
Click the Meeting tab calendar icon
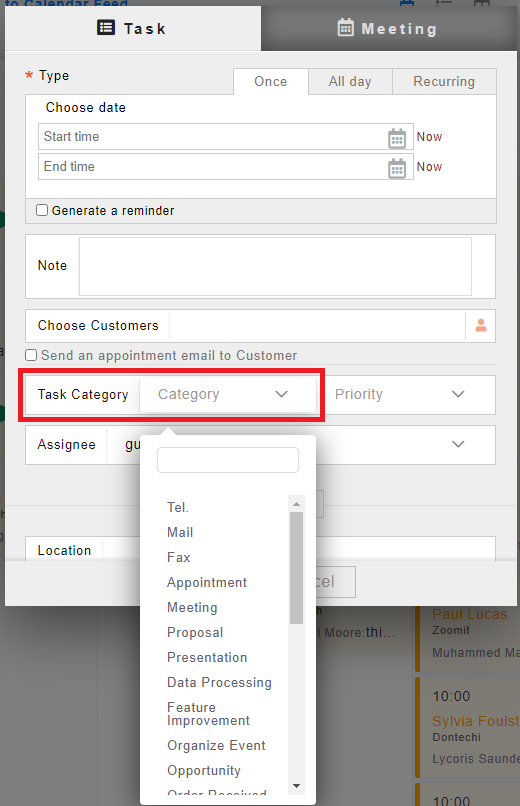tap(345, 27)
